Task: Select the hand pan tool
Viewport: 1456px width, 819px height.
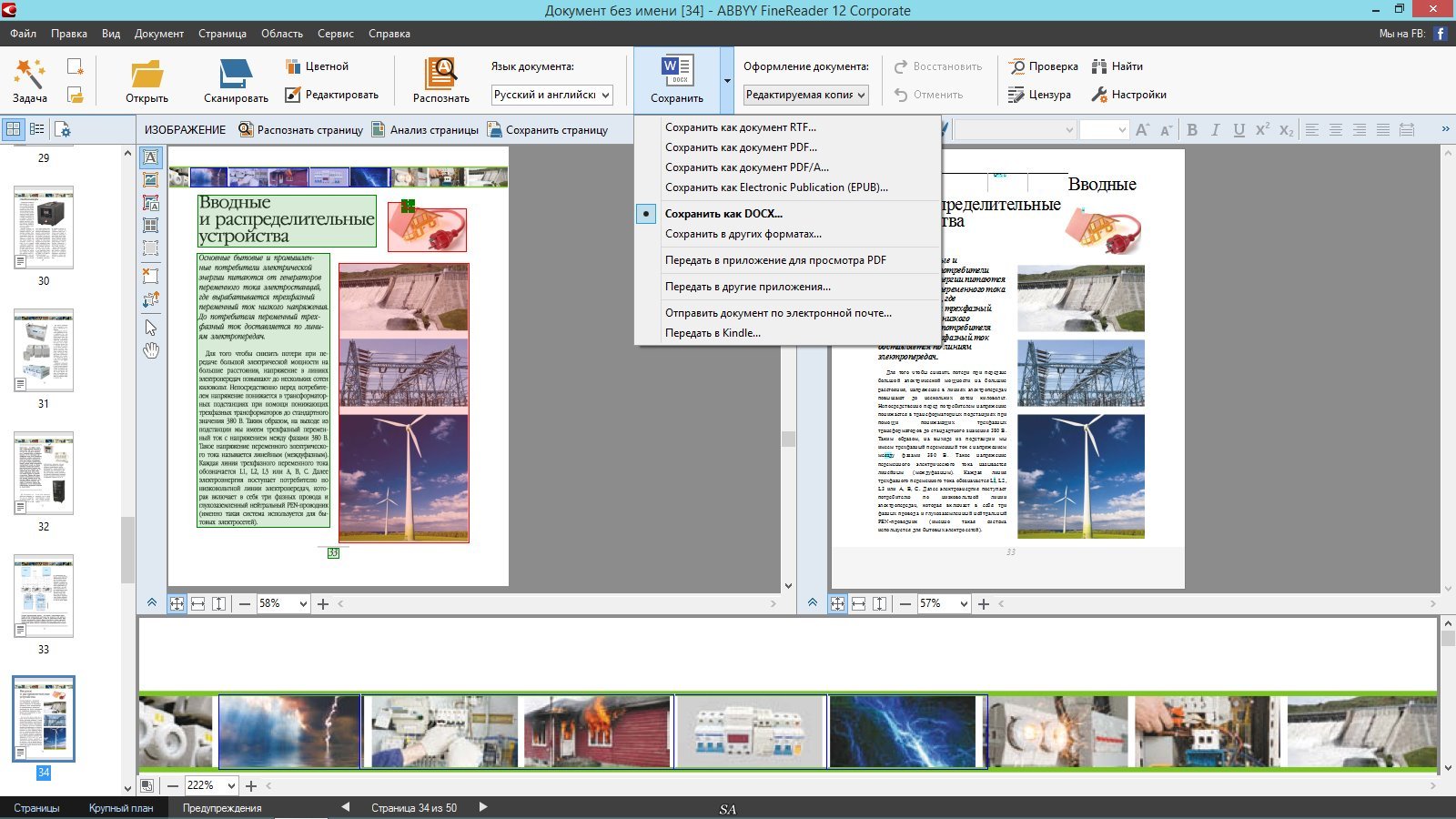Action: tap(151, 350)
